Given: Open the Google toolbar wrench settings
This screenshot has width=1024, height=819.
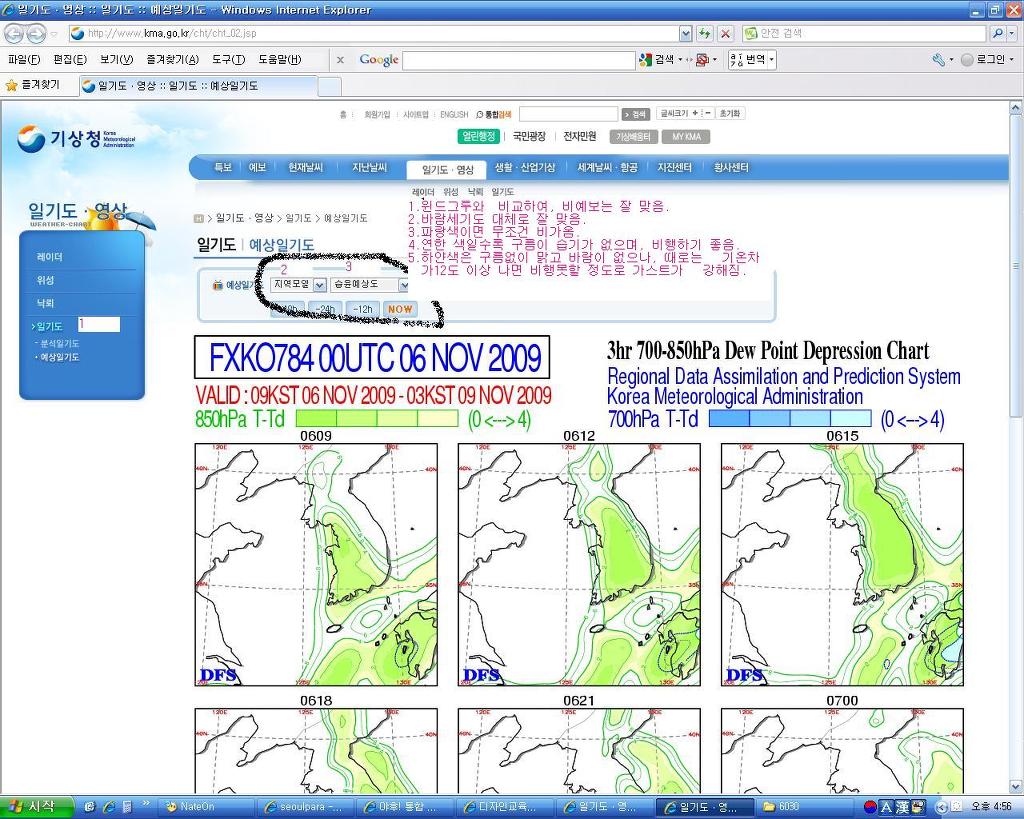Looking at the screenshot, I should tap(938, 59).
